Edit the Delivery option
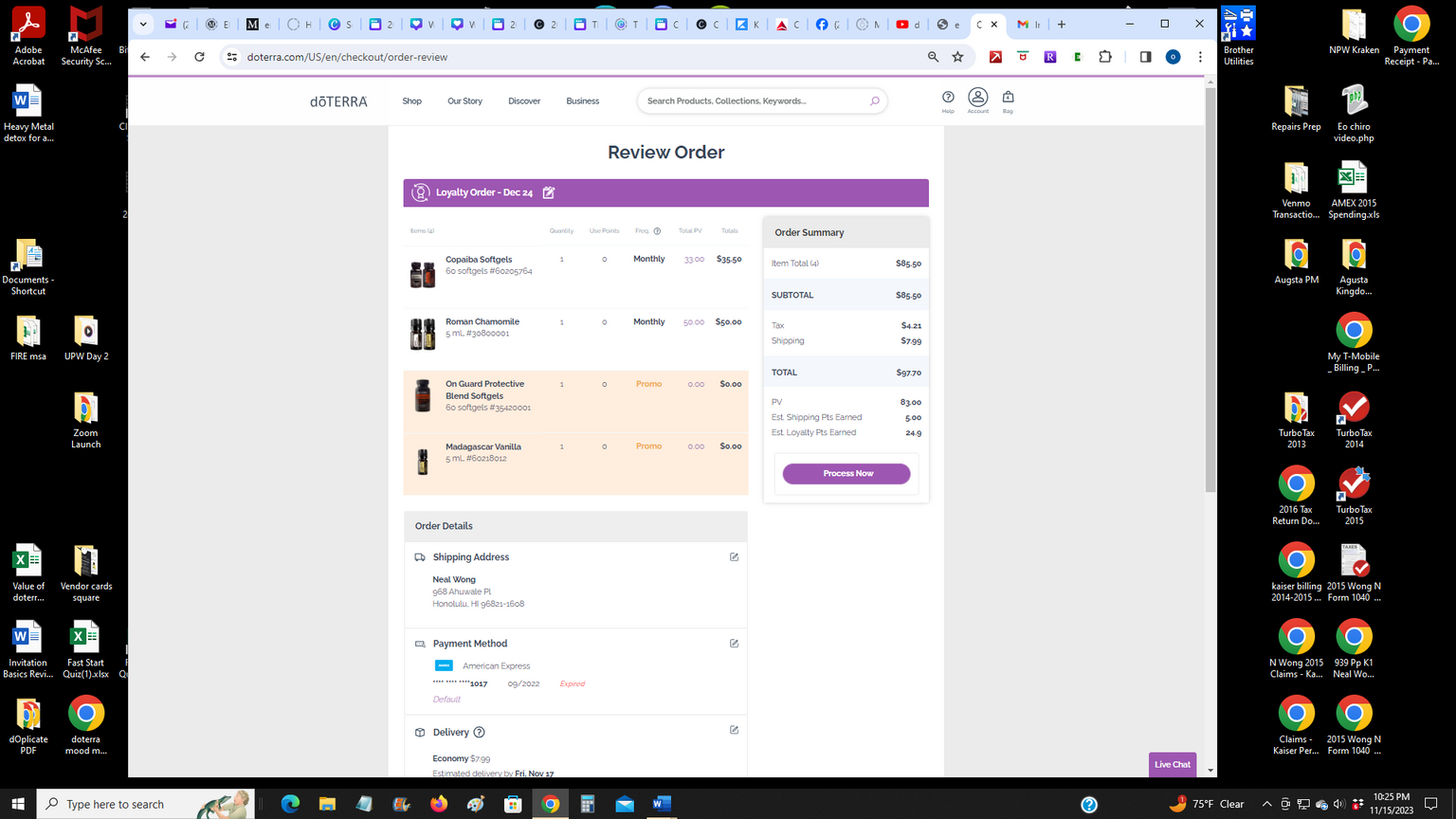The width and height of the screenshot is (1456, 819). click(x=734, y=730)
